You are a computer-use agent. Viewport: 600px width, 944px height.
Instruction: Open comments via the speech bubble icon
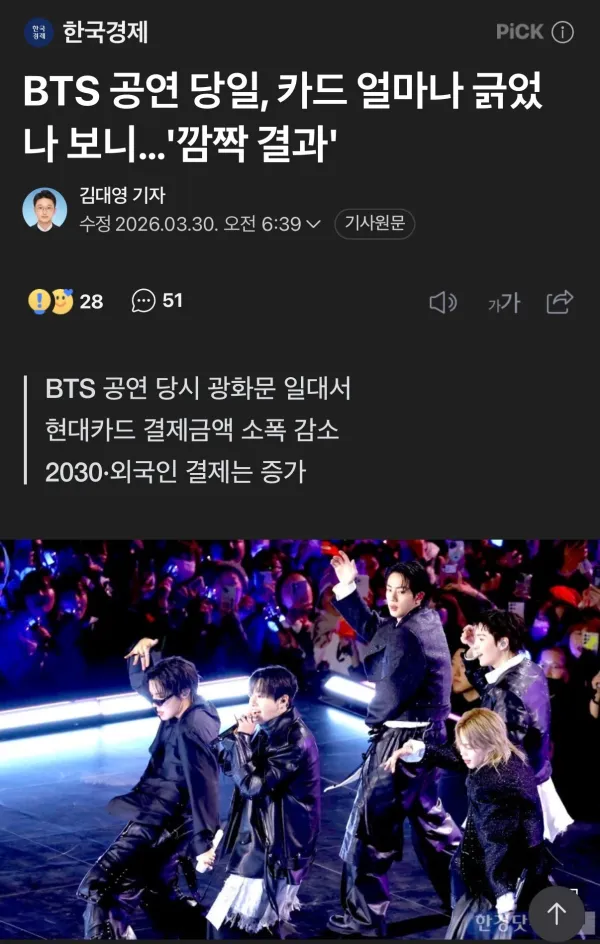143,301
